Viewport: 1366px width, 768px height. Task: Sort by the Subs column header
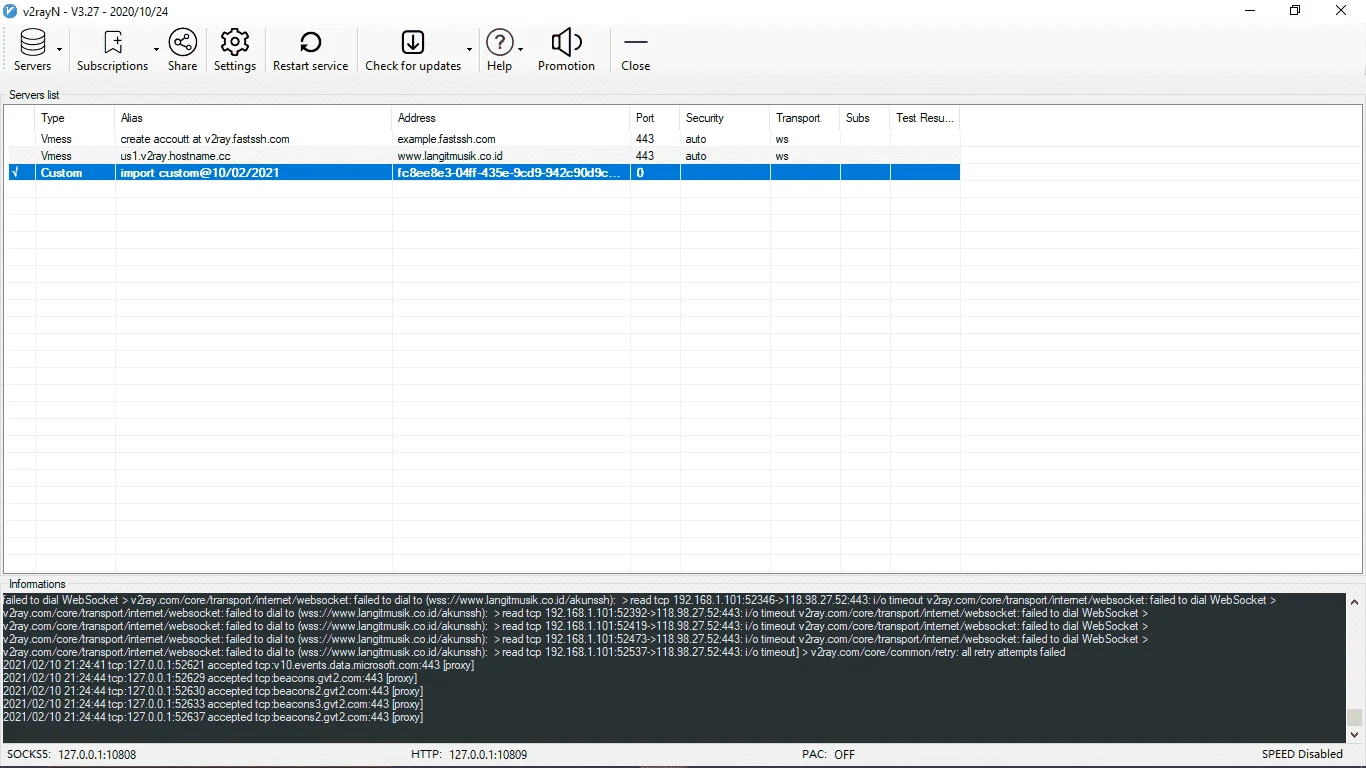click(865, 118)
